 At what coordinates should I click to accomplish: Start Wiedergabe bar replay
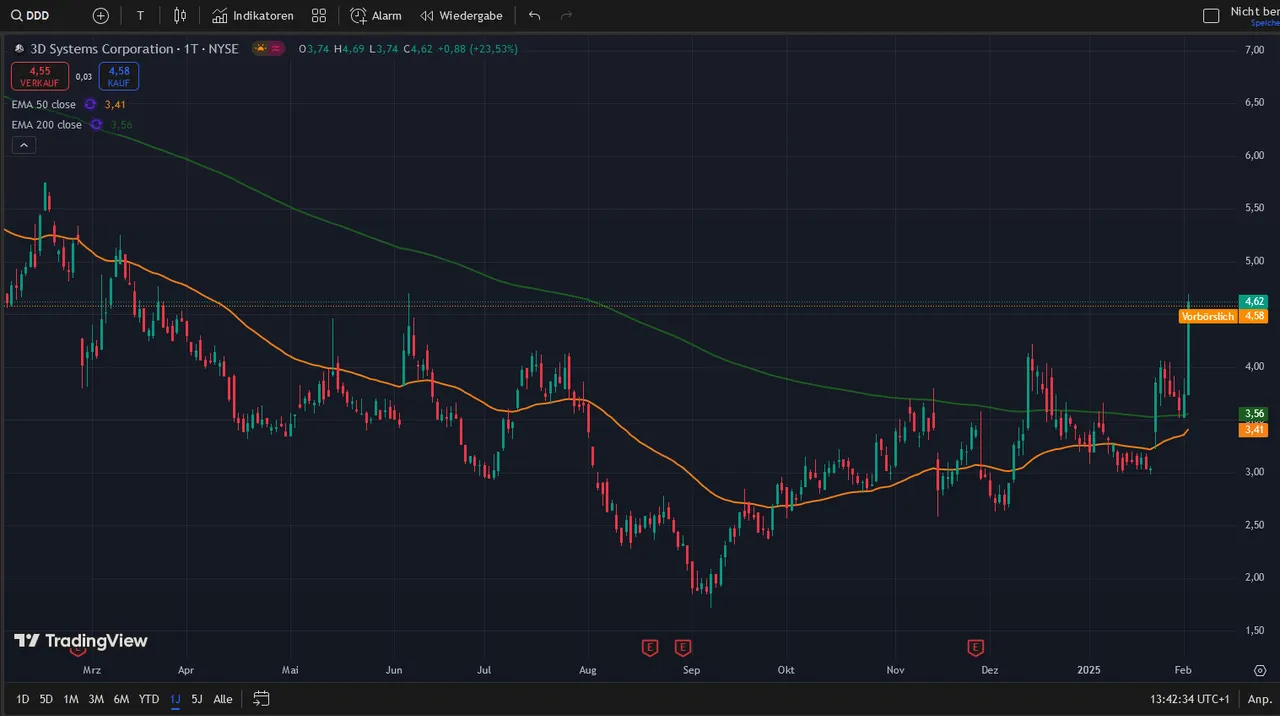pyautogui.click(x=461, y=16)
